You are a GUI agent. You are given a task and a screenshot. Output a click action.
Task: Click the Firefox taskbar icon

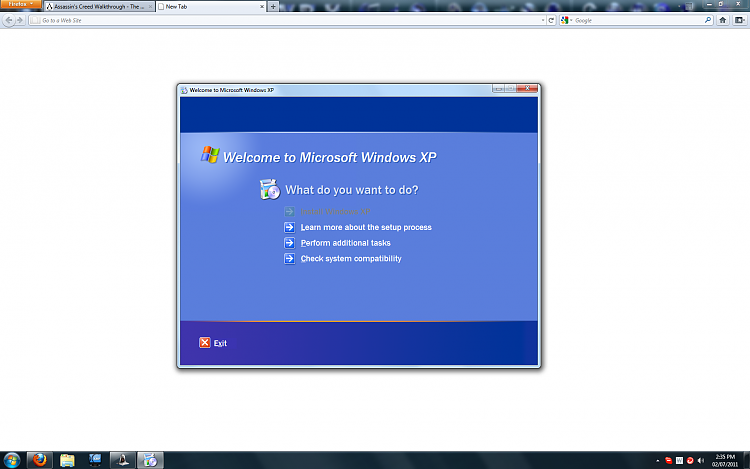click(x=40, y=460)
